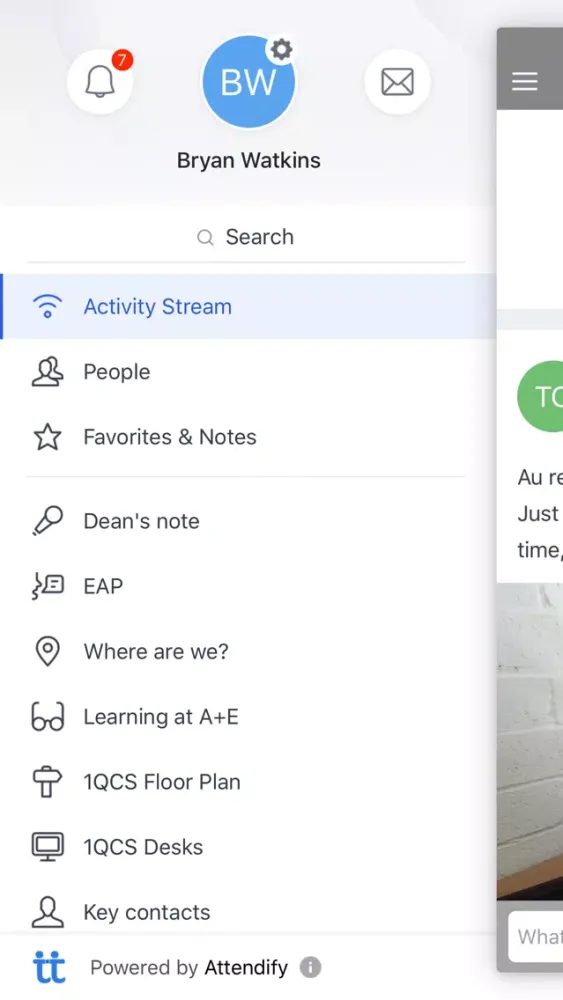The width and height of the screenshot is (563, 1000).
Task: Tap the BW profile avatar
Action: coord(248,82)
